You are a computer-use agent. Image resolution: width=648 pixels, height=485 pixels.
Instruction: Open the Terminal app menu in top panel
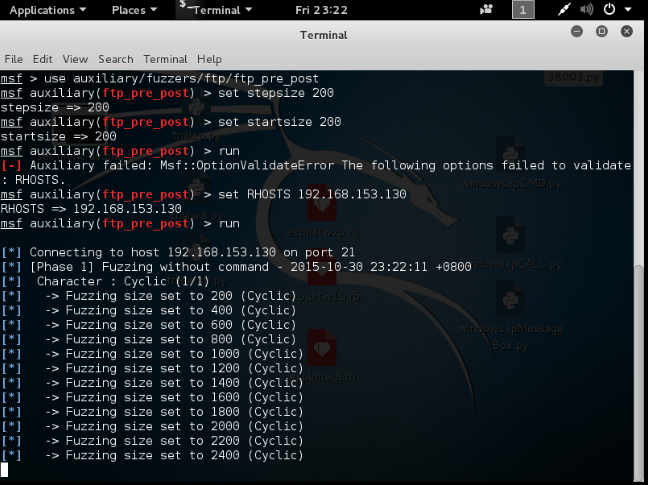[213, 10]
